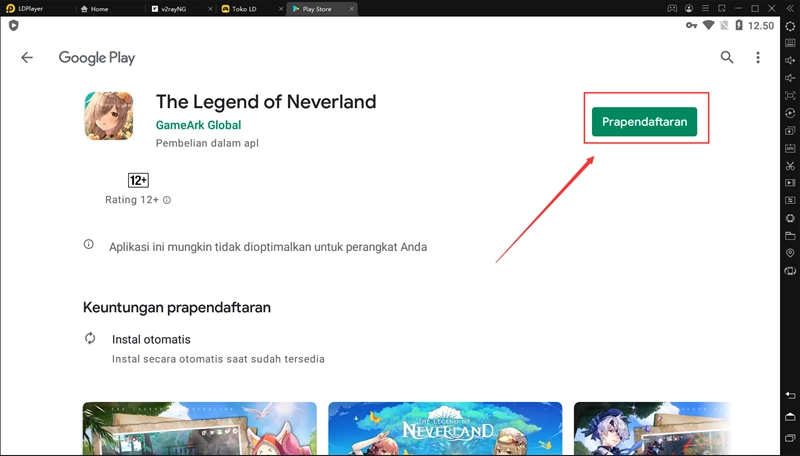
Task: Open Android recent apps in sidebar
Action: pos(790,438)
